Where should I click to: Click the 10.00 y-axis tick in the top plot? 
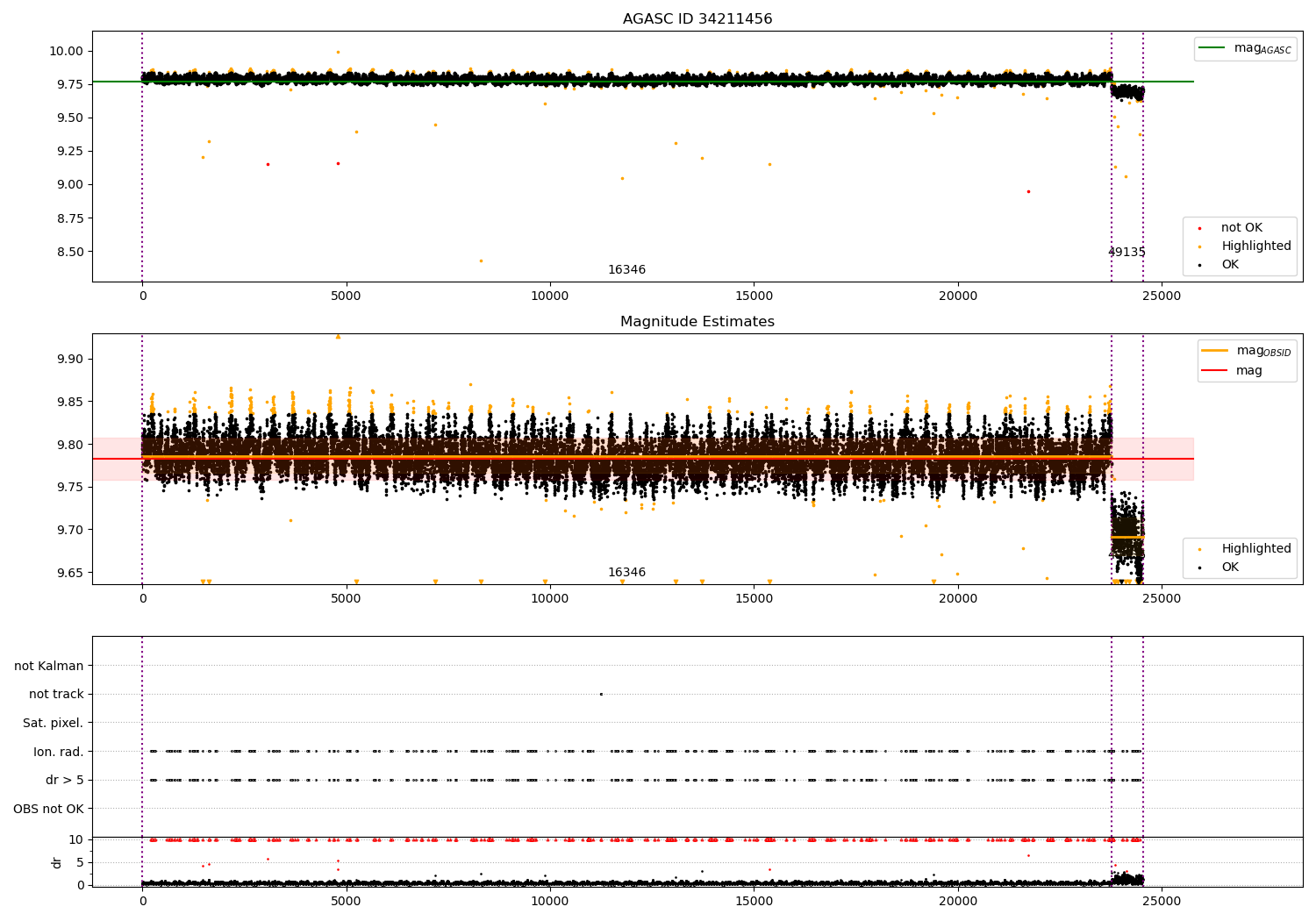[67, 51]
